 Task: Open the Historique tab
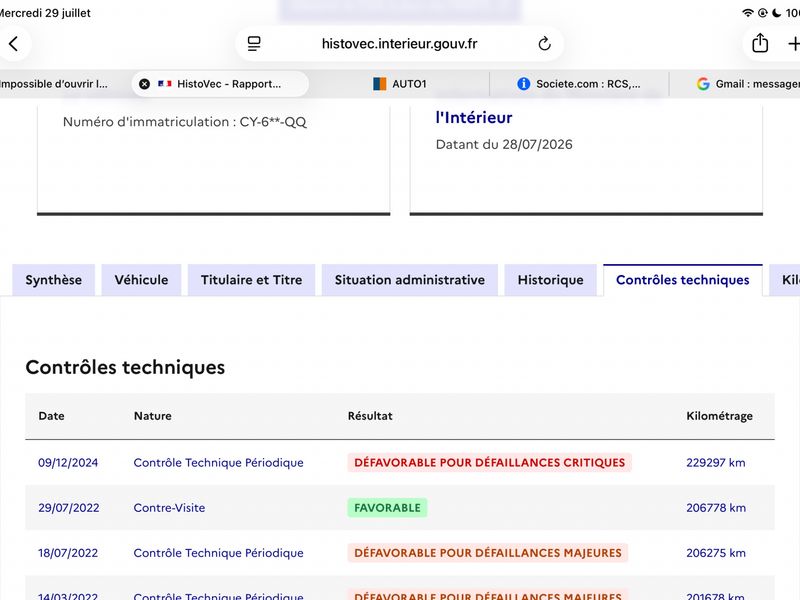[551, 280]
